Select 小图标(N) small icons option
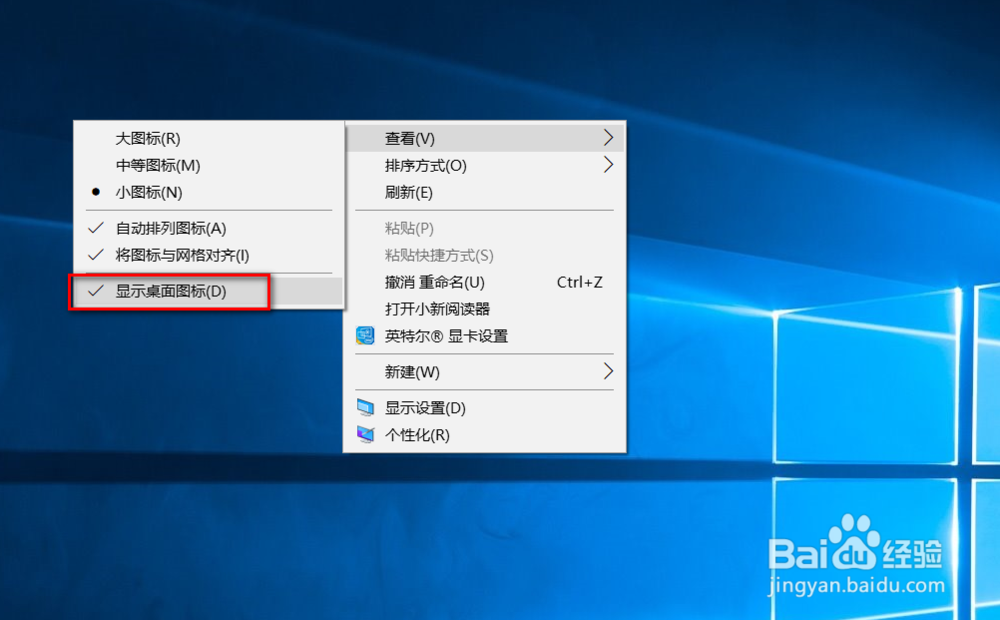The width and height of the screenshot is (1000, 620). [x=209, y=192]
